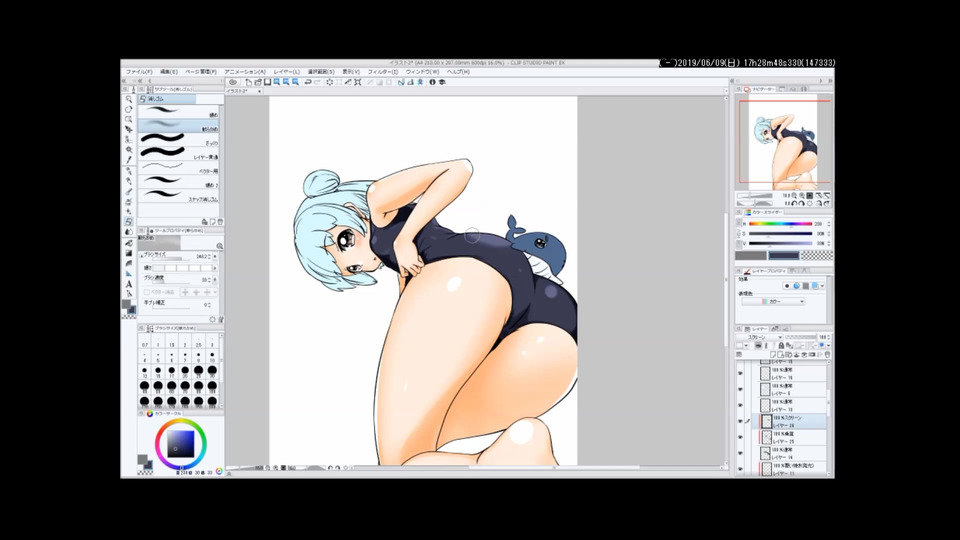The image size is (960, 540).
Task: Select transparent color swatch
Action: tap(817, 255)
